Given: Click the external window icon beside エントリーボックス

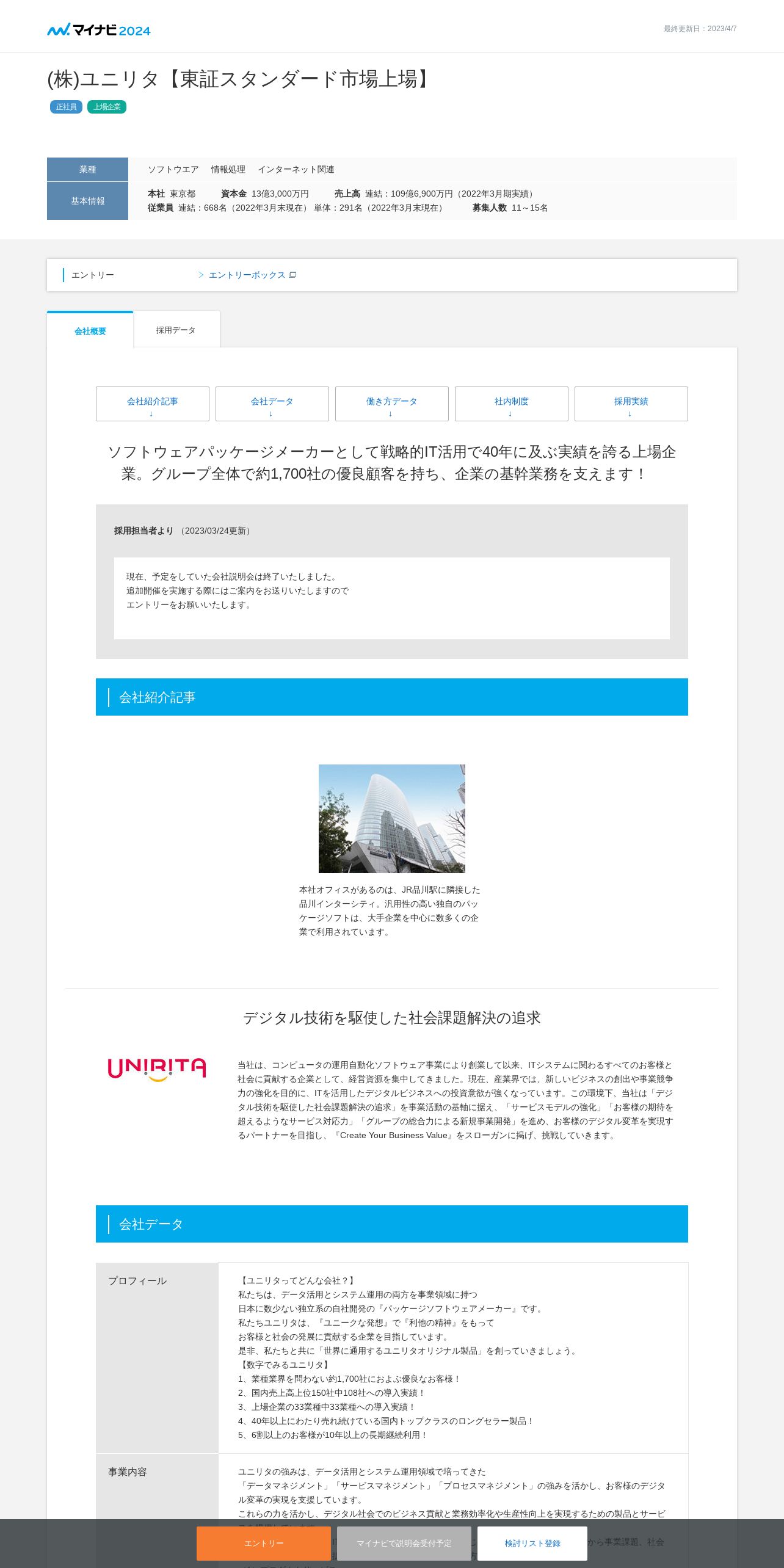Looking at the screenshot, I should (292, 275).
